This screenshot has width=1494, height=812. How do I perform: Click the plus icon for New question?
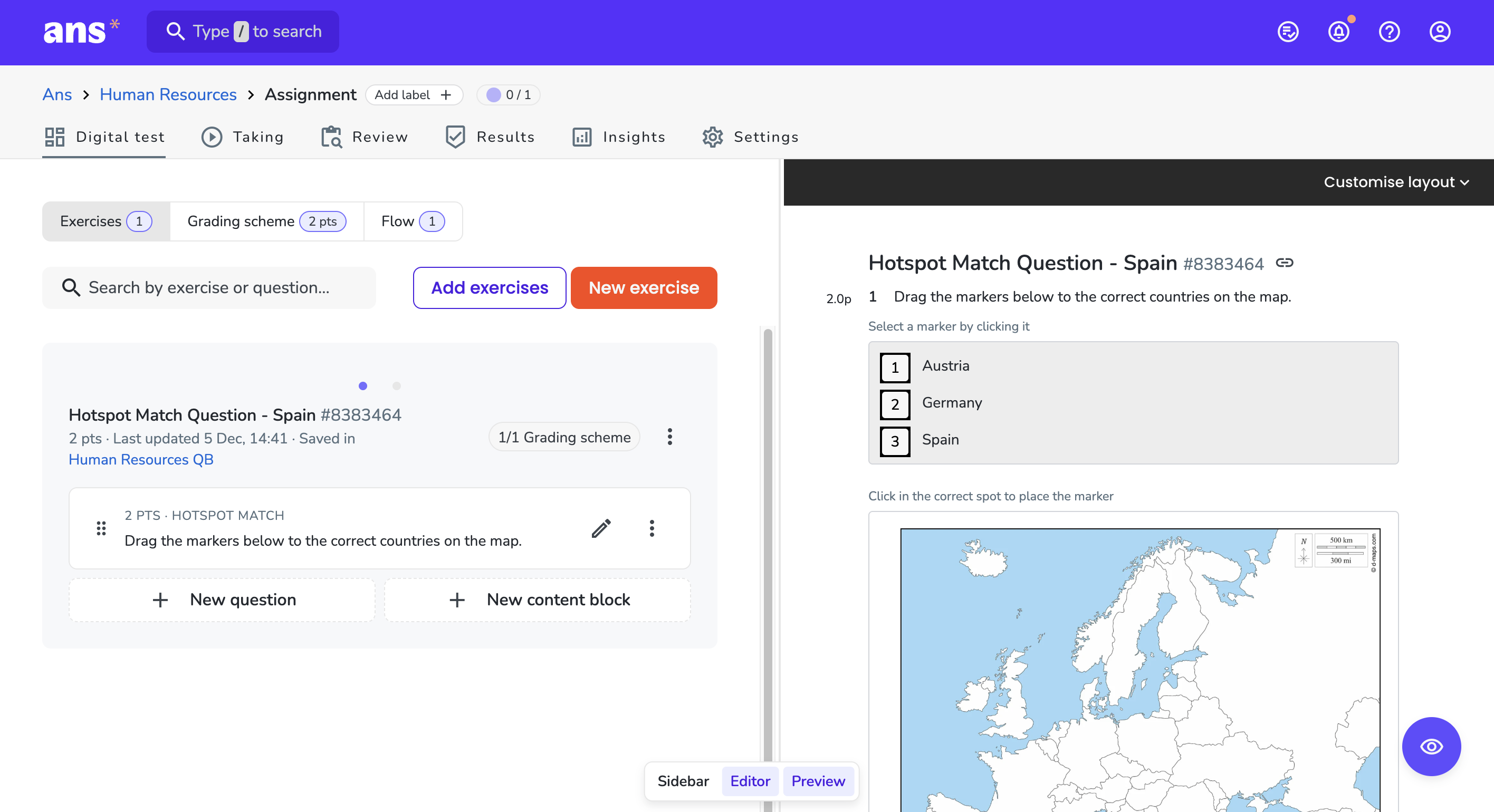pyautogui.click(x=160, y=600)
